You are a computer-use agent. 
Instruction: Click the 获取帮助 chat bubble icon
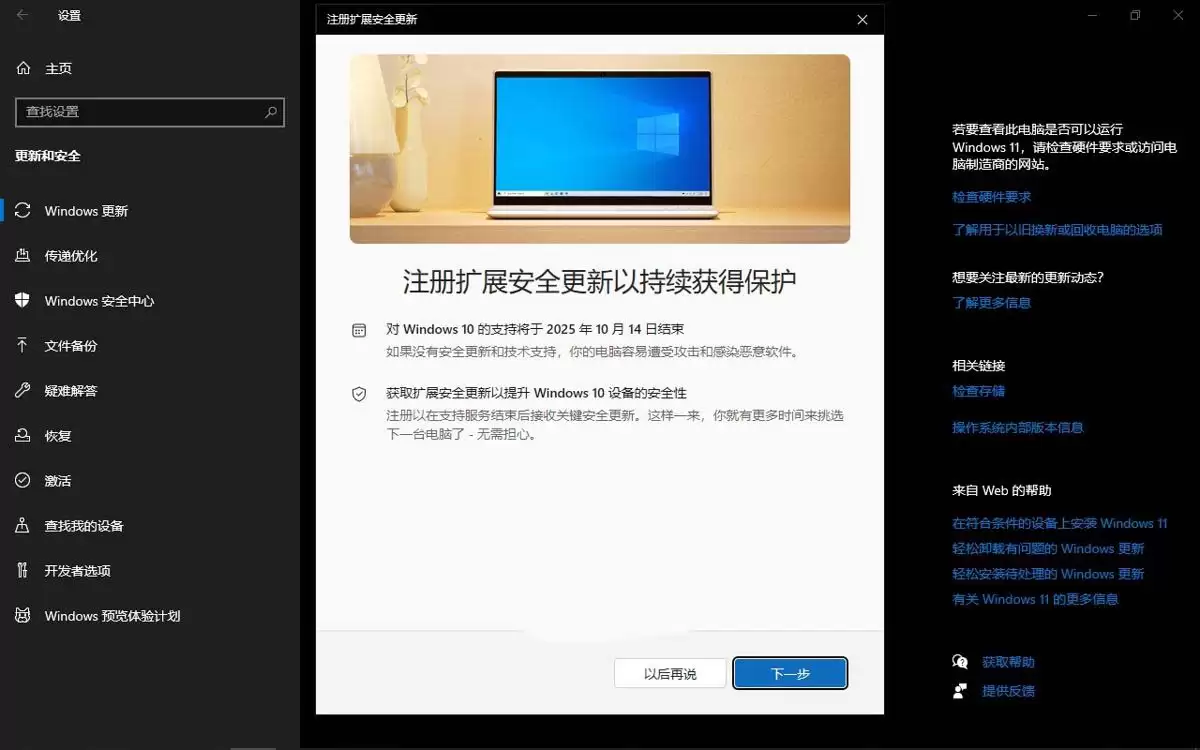[960, 662]
